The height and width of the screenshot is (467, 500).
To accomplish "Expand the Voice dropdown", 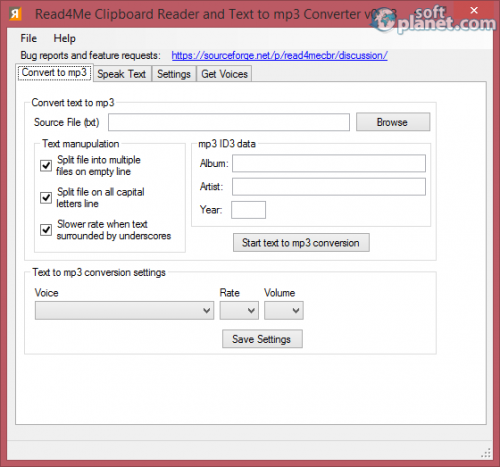I will pos(124,311).
